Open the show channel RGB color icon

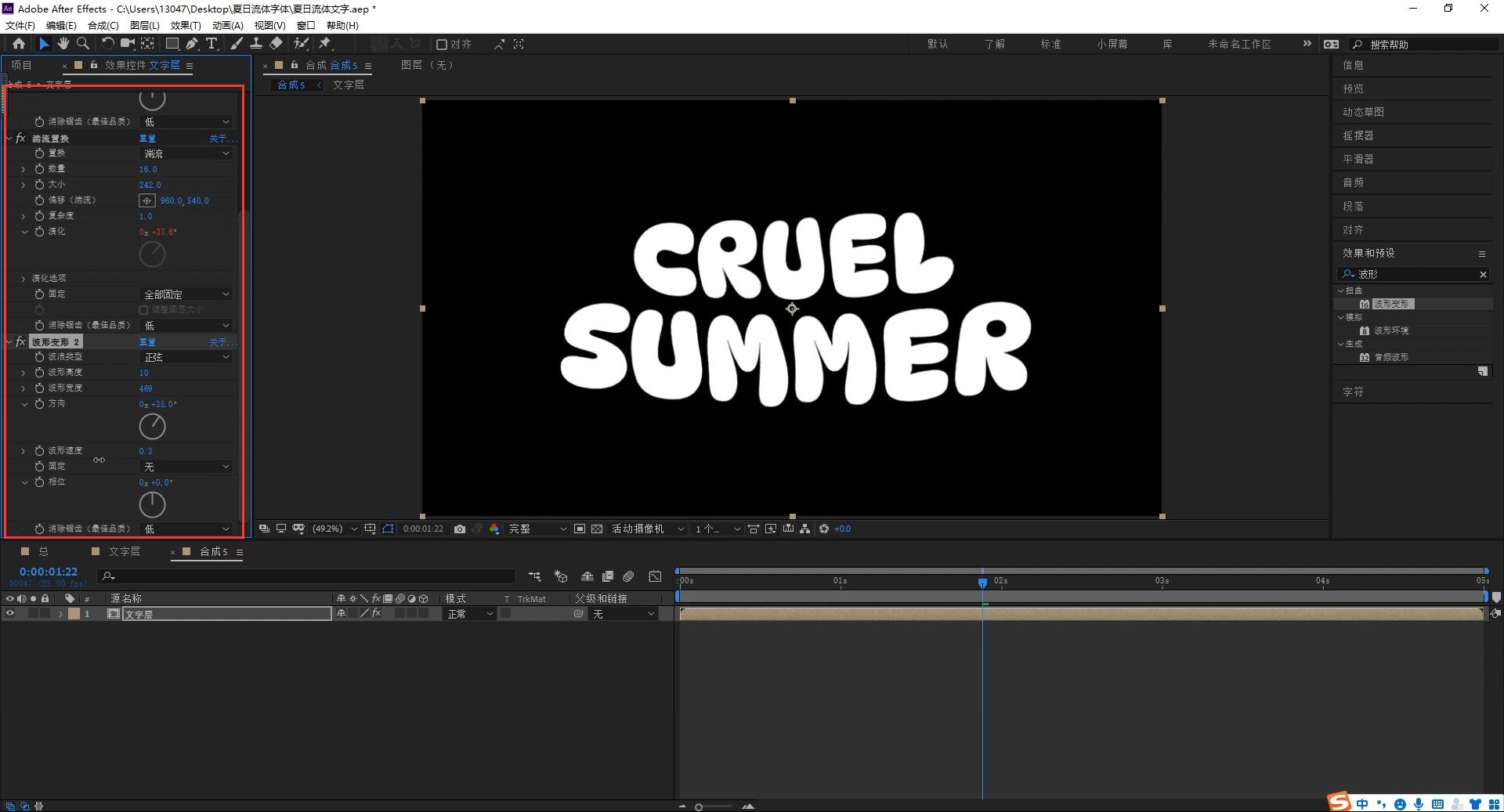494,529
